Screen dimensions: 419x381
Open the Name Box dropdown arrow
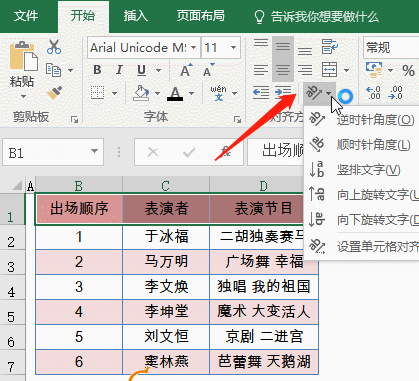[x=95, y=152]
